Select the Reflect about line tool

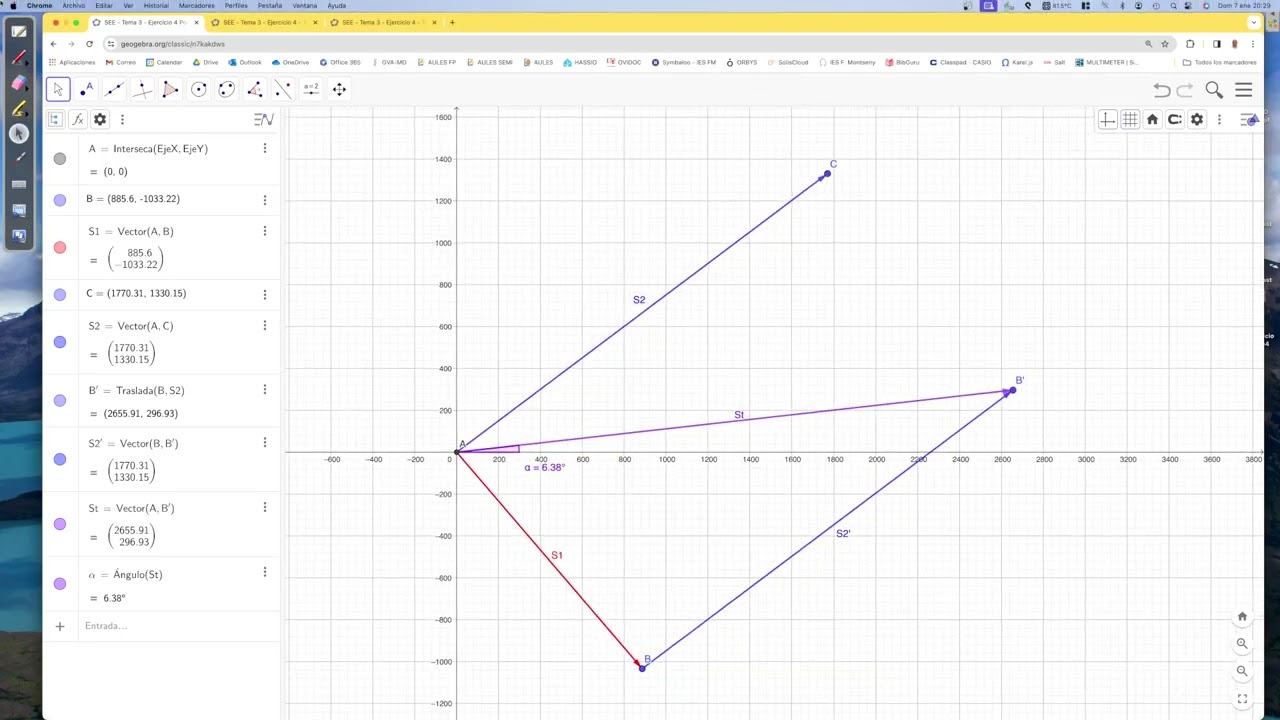point(283,89)
